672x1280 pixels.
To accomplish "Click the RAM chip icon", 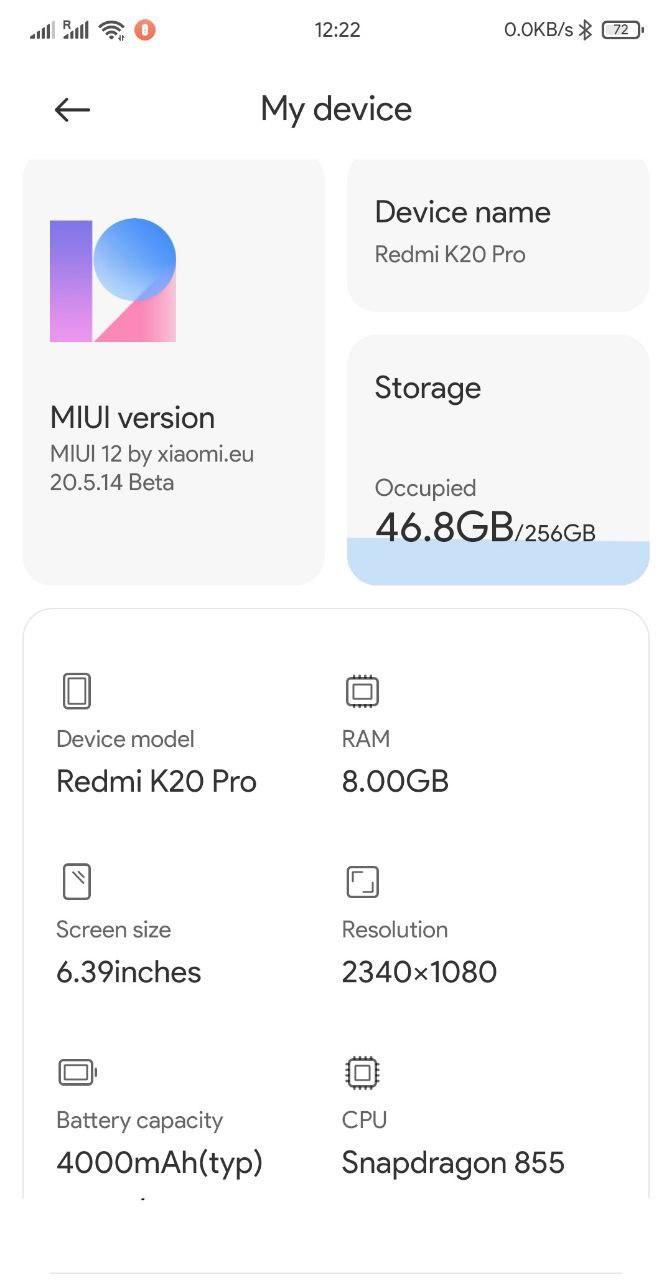I will coord(362,691).
